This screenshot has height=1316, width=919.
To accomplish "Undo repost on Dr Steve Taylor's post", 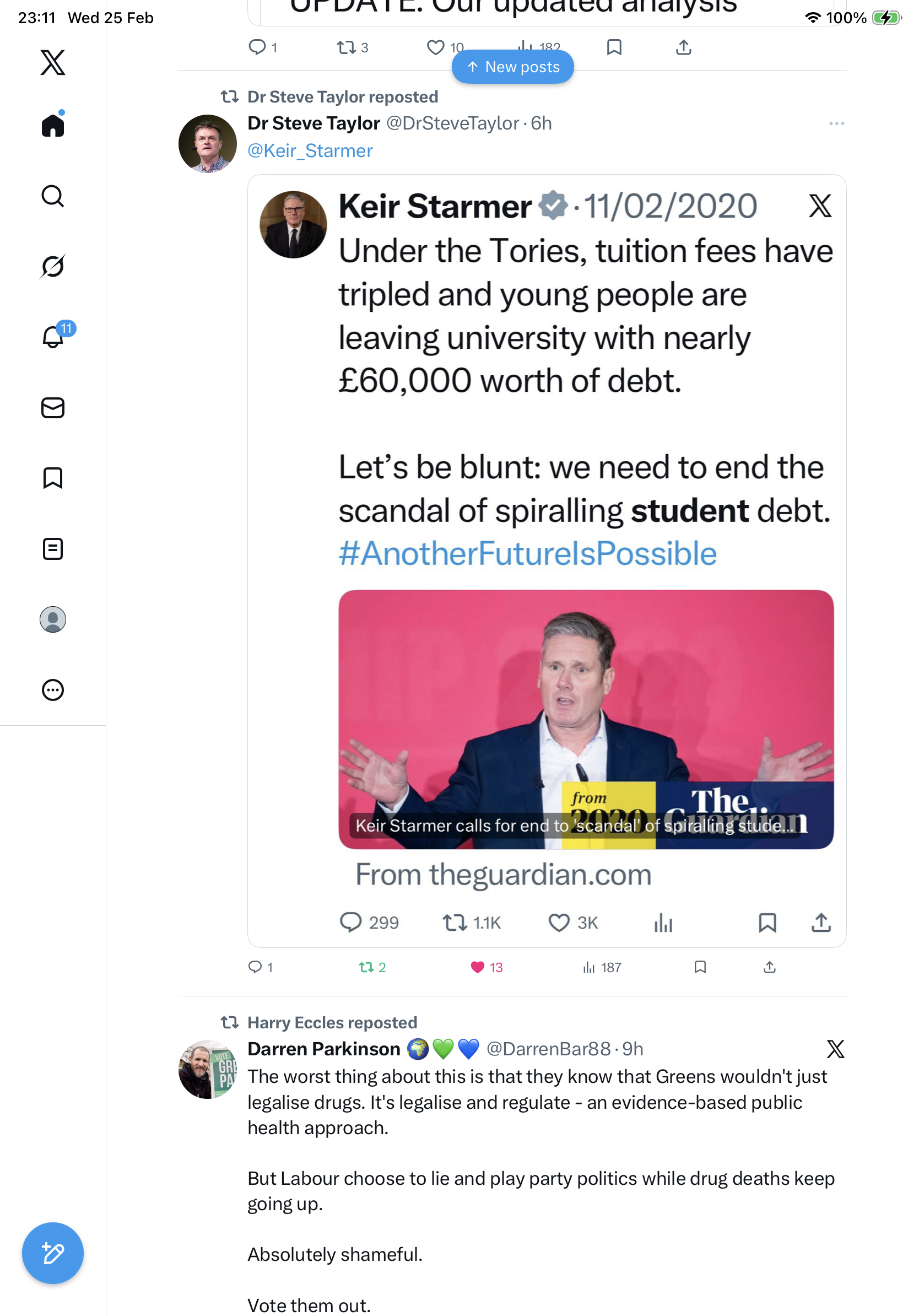I will [366, 968].
